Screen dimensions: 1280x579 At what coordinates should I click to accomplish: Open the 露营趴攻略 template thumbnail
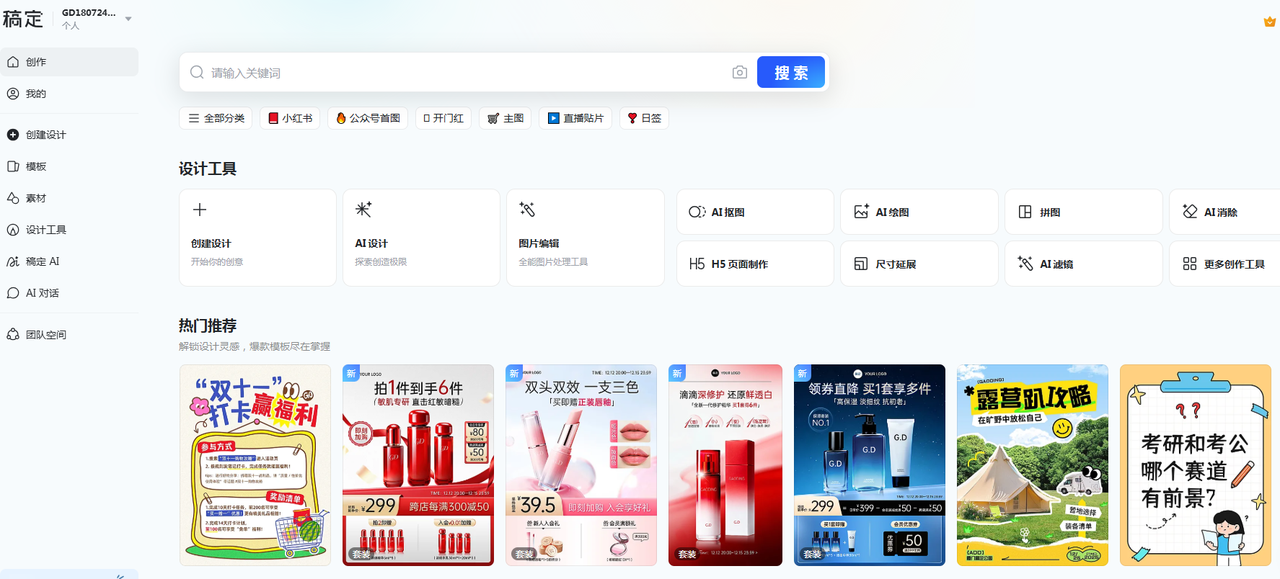point(1032,465)
